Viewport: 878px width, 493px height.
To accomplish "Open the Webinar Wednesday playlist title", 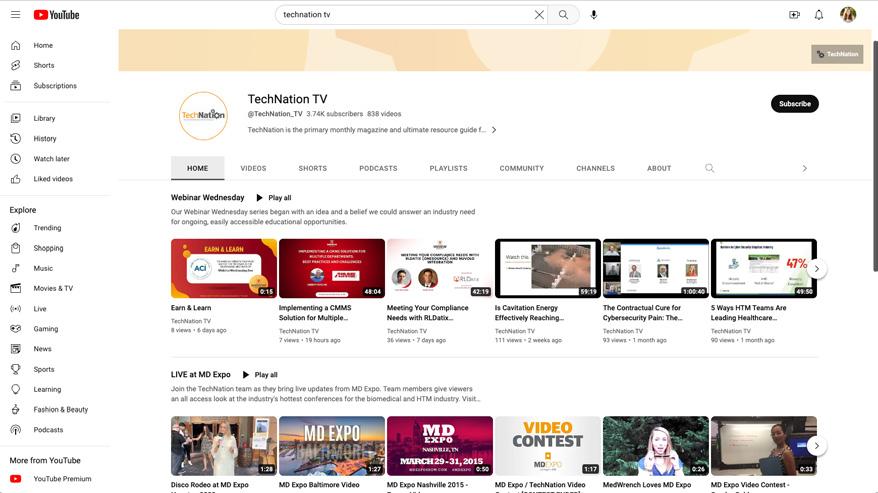I will pyautogui.click(x=207, y=198).
